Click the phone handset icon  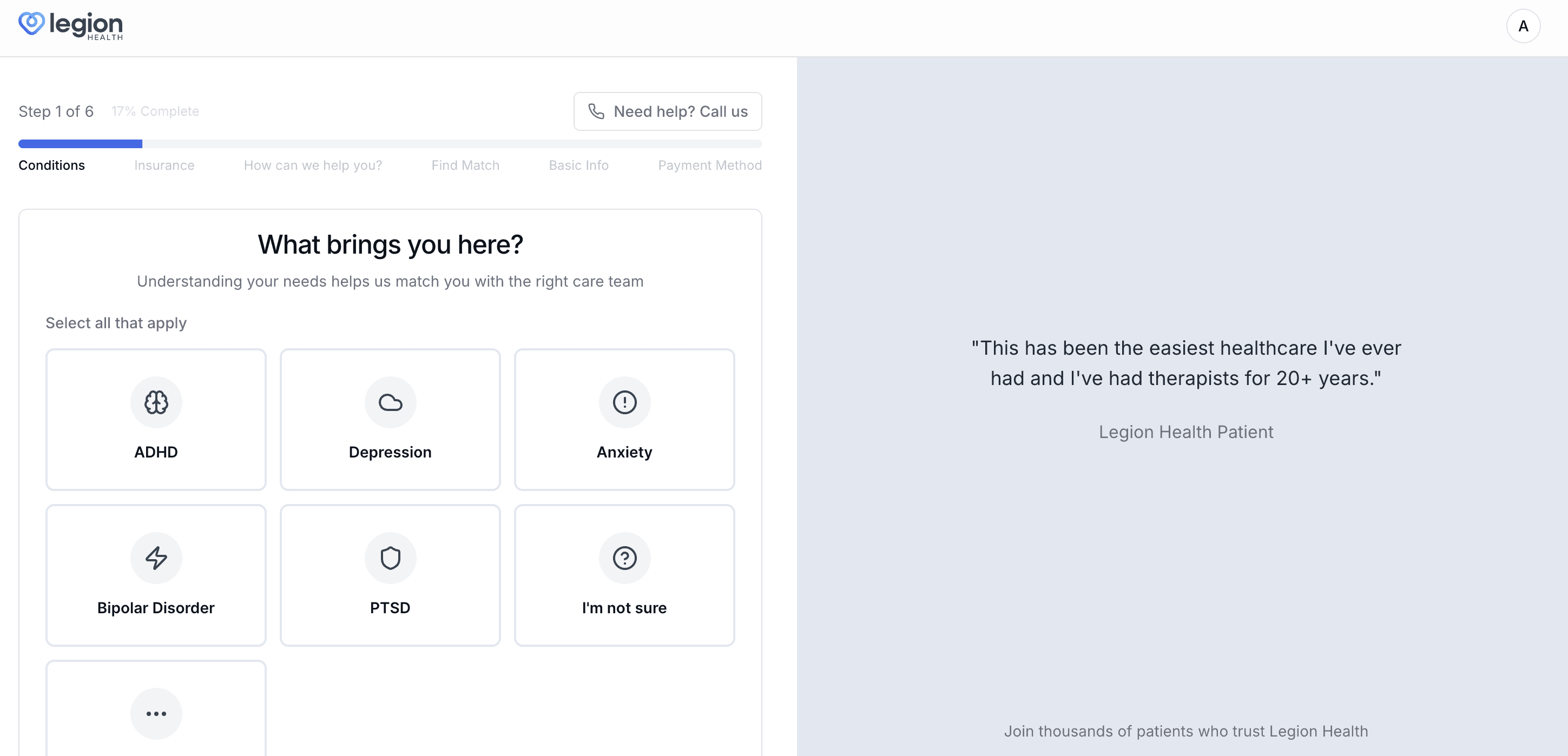coord(596,111)
